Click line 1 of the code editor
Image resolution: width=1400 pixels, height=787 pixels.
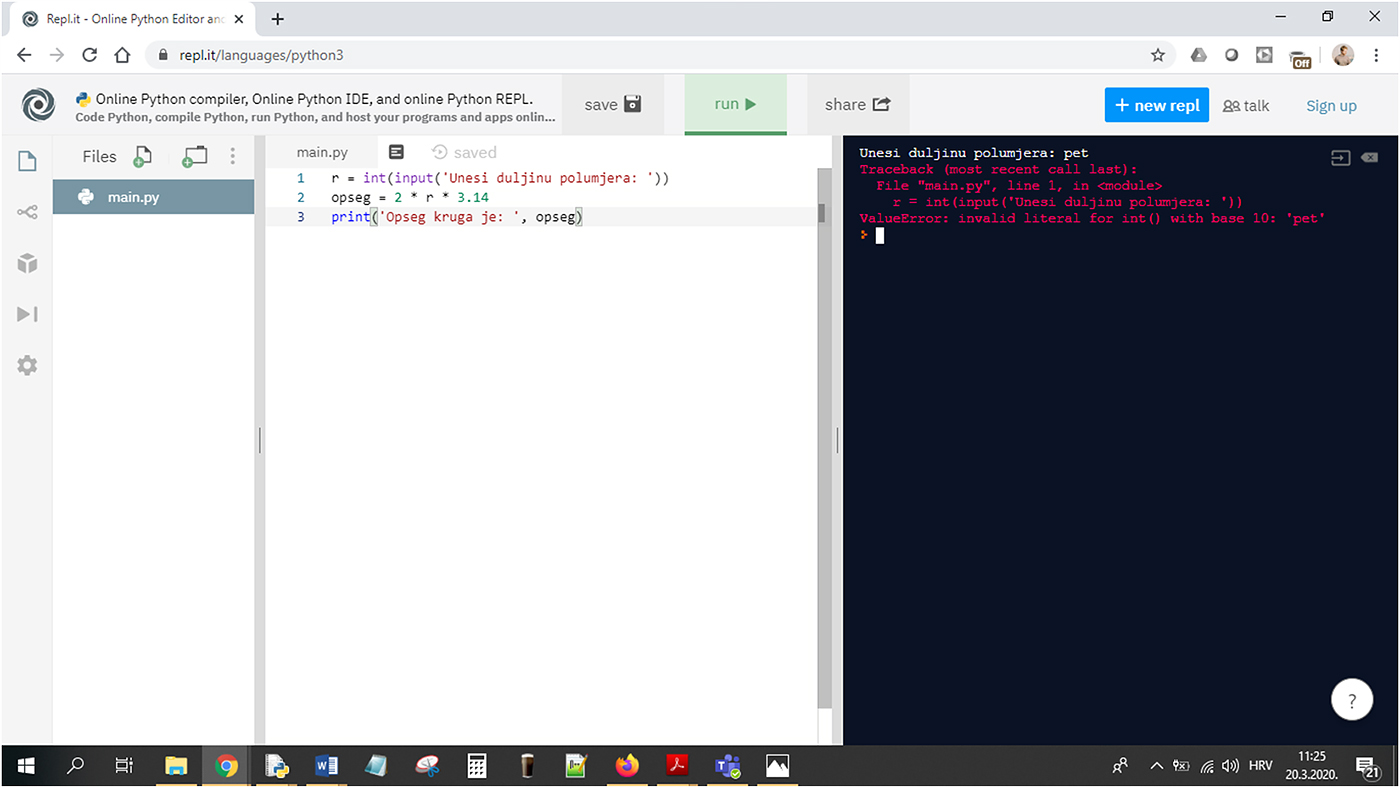500,178
